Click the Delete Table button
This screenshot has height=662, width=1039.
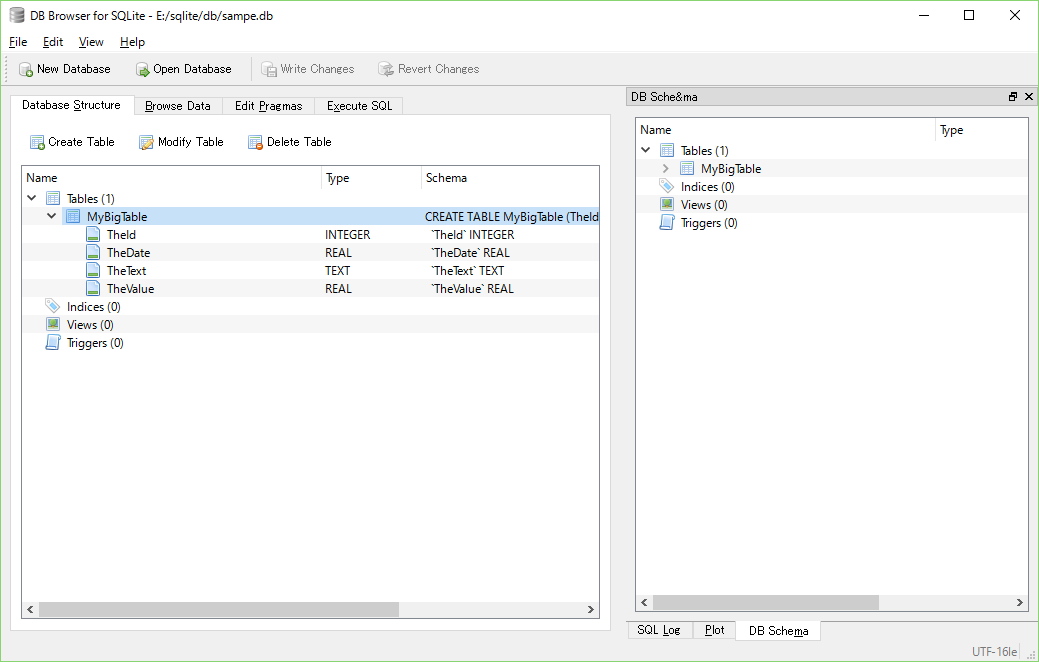coord(289,142)
